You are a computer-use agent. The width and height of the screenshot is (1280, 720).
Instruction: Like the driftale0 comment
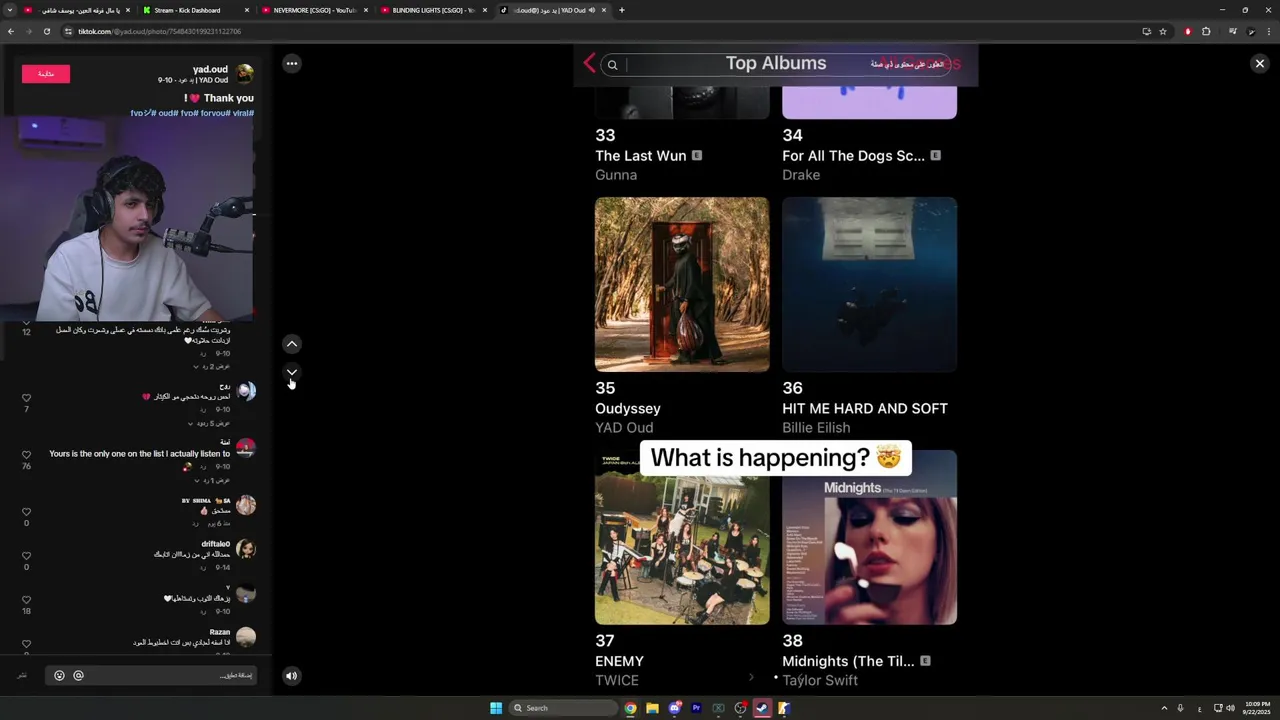tap(26, 556)
